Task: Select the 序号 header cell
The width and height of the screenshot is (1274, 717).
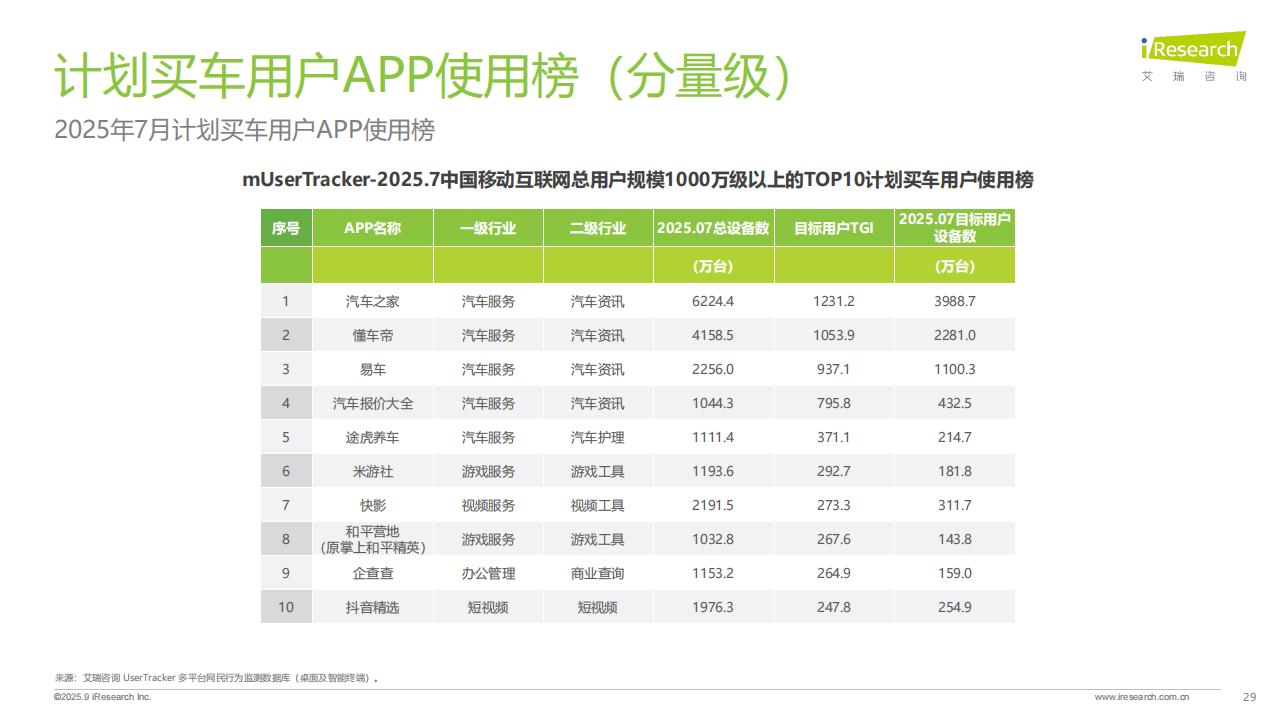Action: tap(286, 228)
